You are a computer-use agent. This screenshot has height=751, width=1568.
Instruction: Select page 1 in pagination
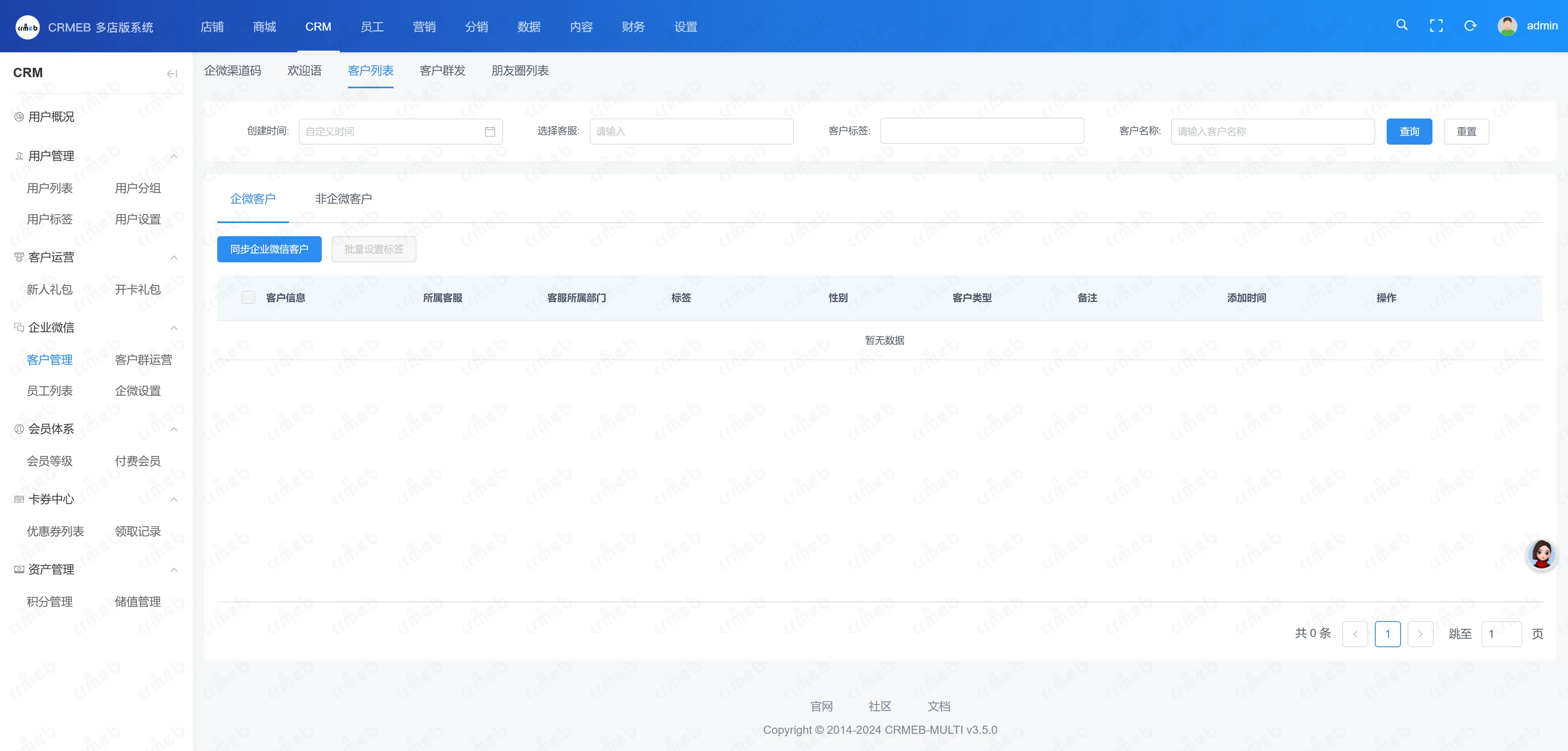[x=1388, y=634]
